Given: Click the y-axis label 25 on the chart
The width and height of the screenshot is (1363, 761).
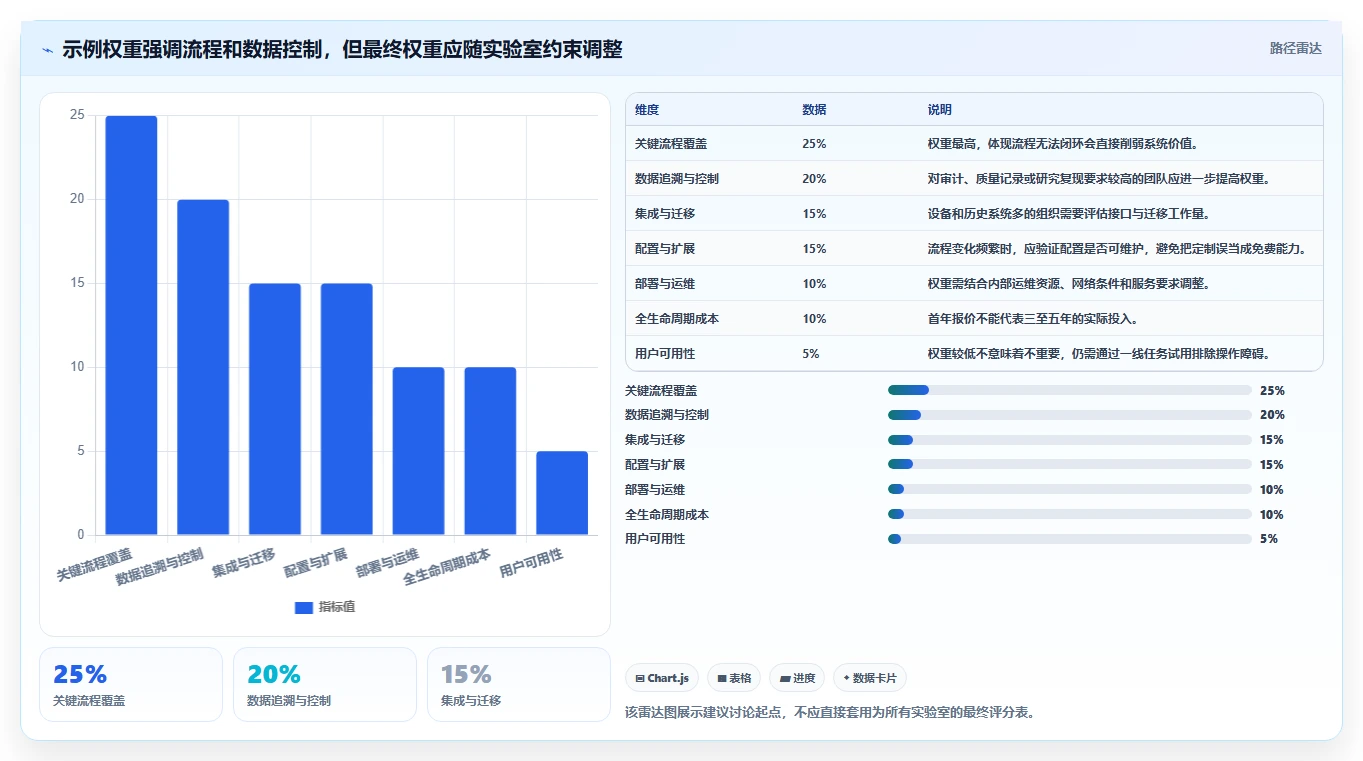Looking at the screenshot, I should click(x=77, y=115).
